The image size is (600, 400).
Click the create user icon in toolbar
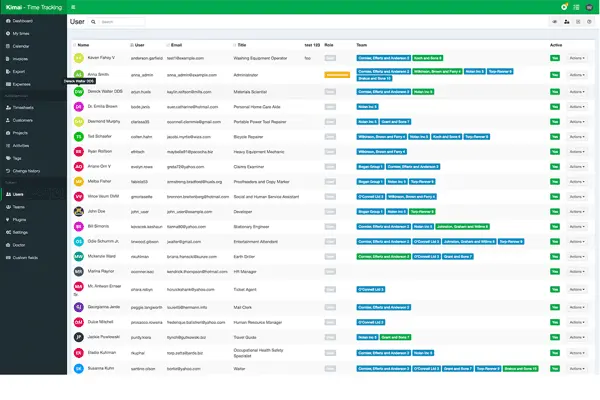[566, 20]
